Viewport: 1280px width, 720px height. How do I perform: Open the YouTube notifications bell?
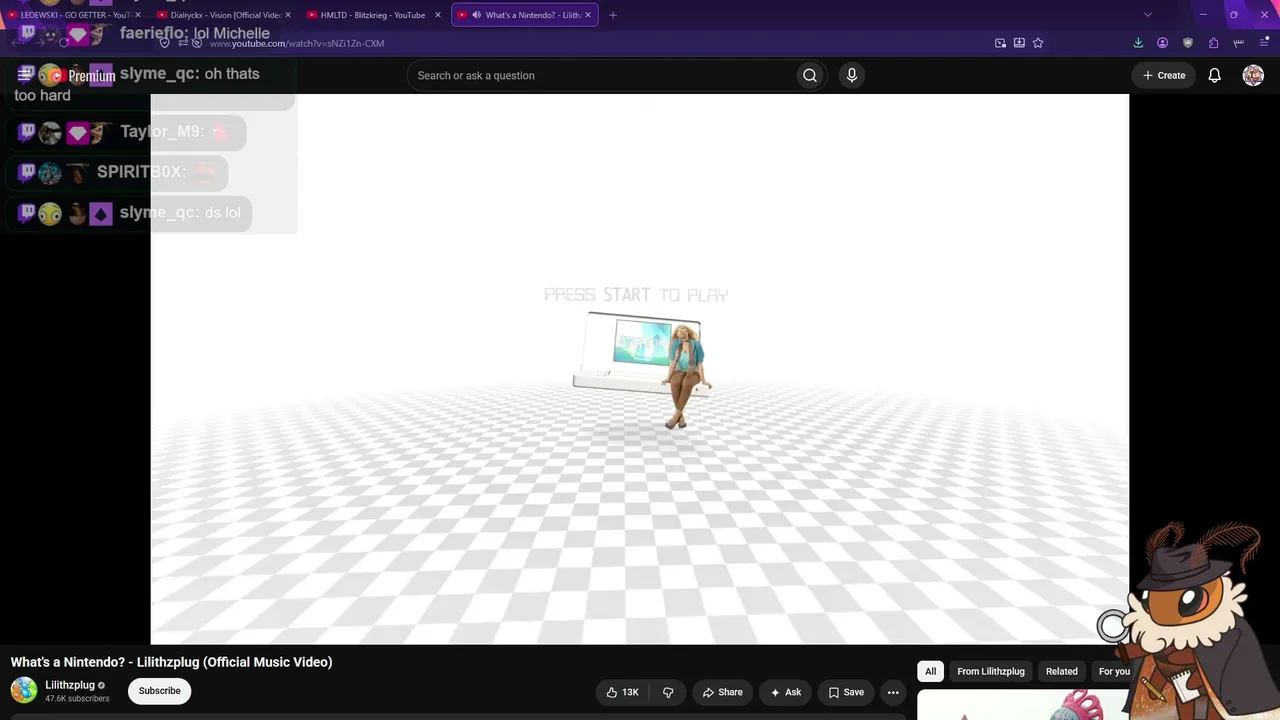coord(1215,75)
